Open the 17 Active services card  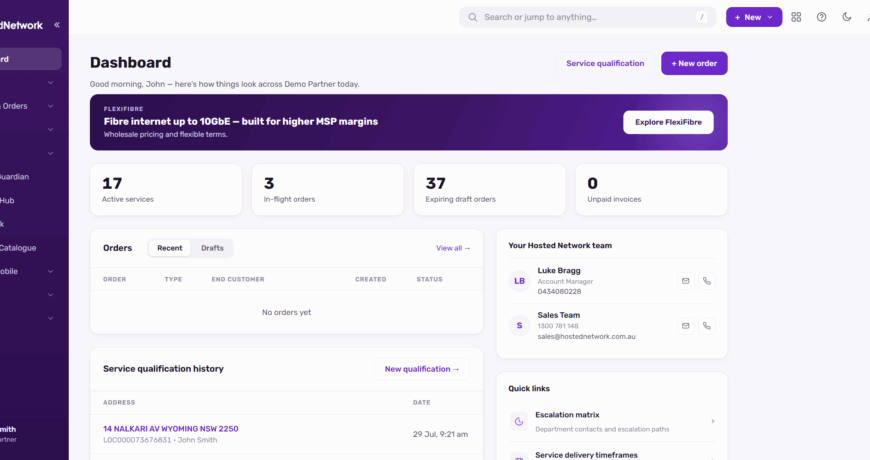pos(166,189)
